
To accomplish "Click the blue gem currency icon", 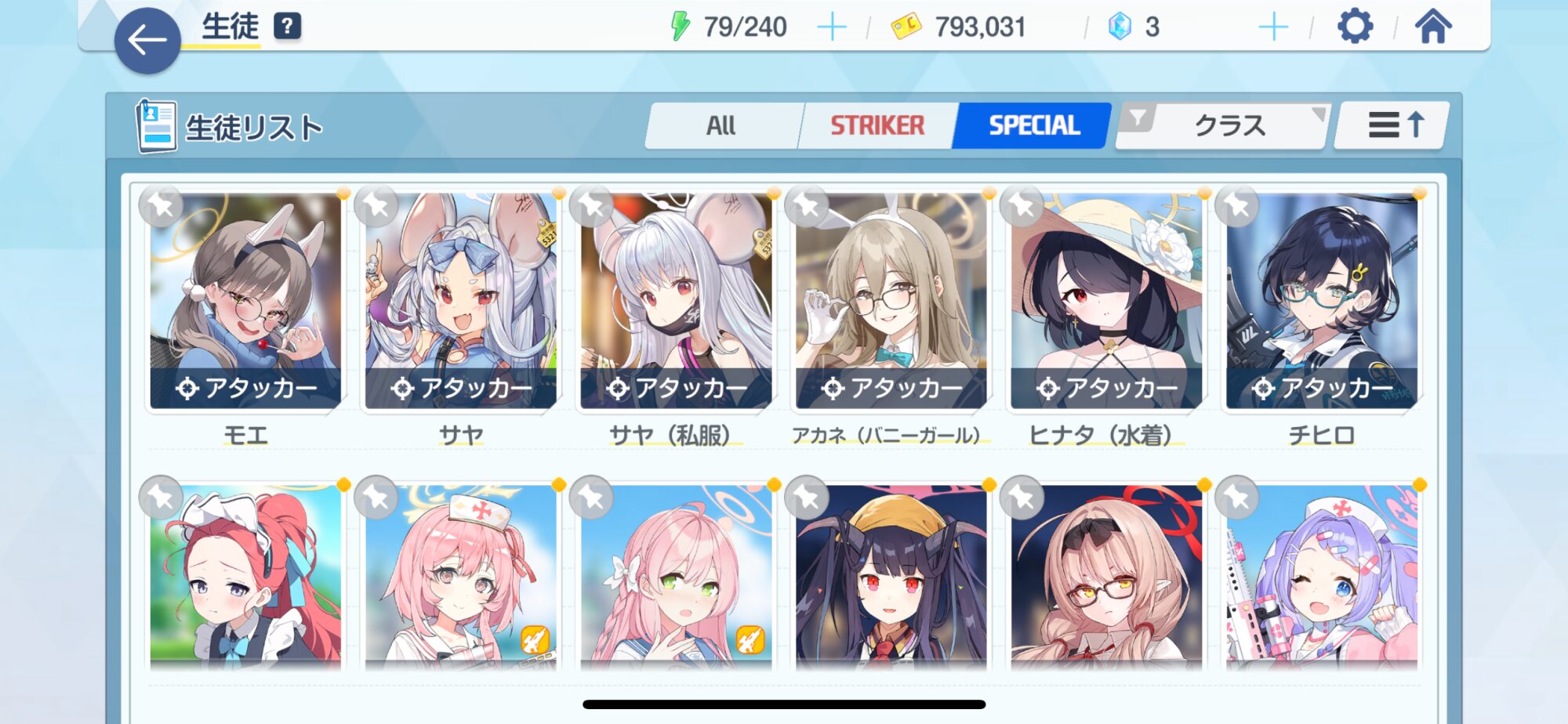I will 1120,27.
